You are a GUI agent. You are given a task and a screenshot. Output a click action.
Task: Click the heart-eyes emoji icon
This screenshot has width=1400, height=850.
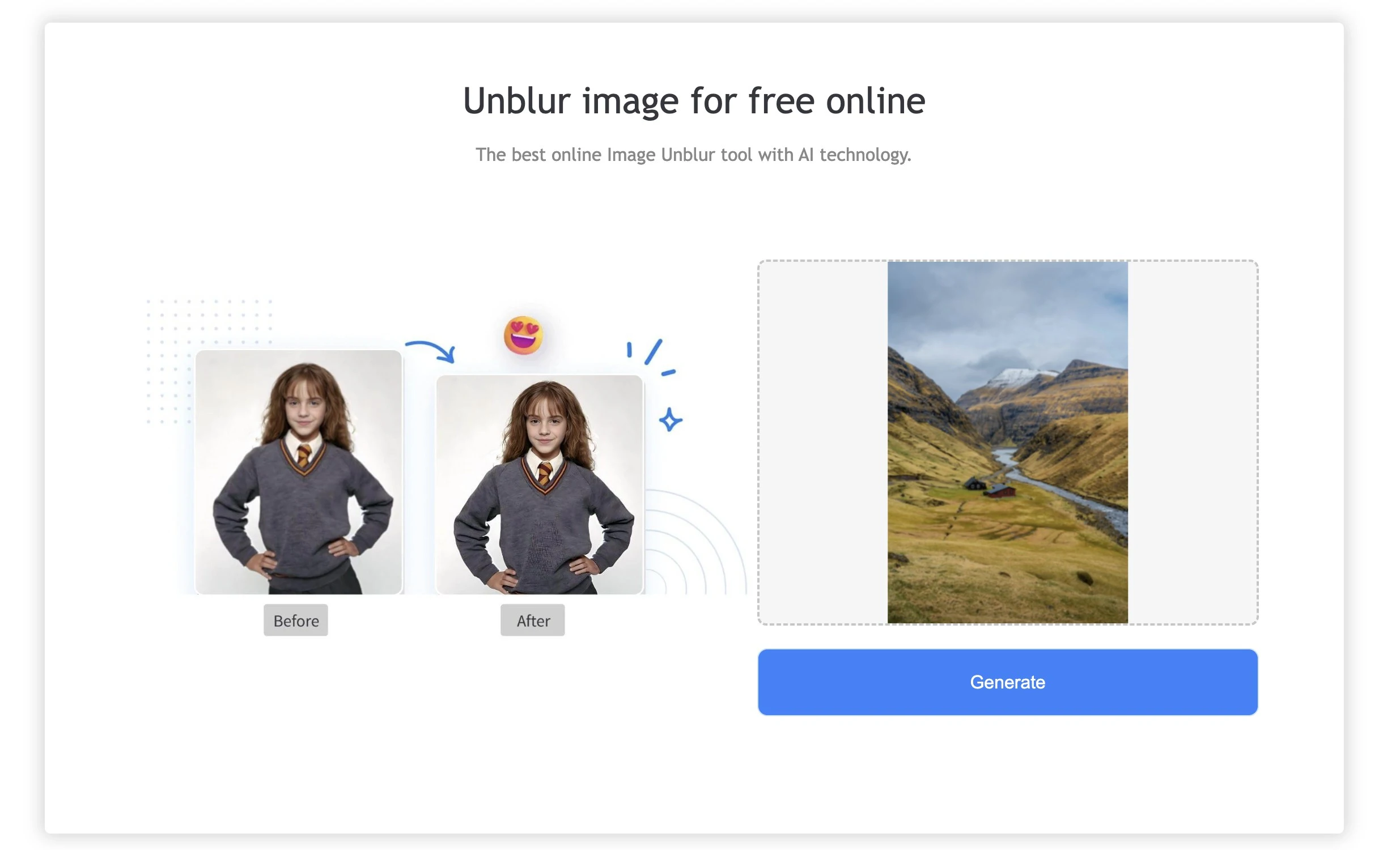pyautogui.click(x=523, y=335)
